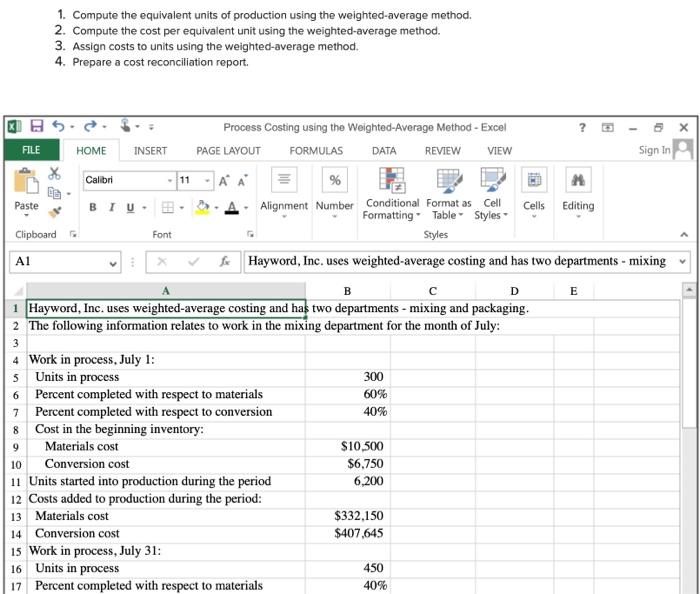Image resolution: width=700 pixels, height=594 pixels.
Task: Open Font settings dialog launcher
Action: coord(250,234)
